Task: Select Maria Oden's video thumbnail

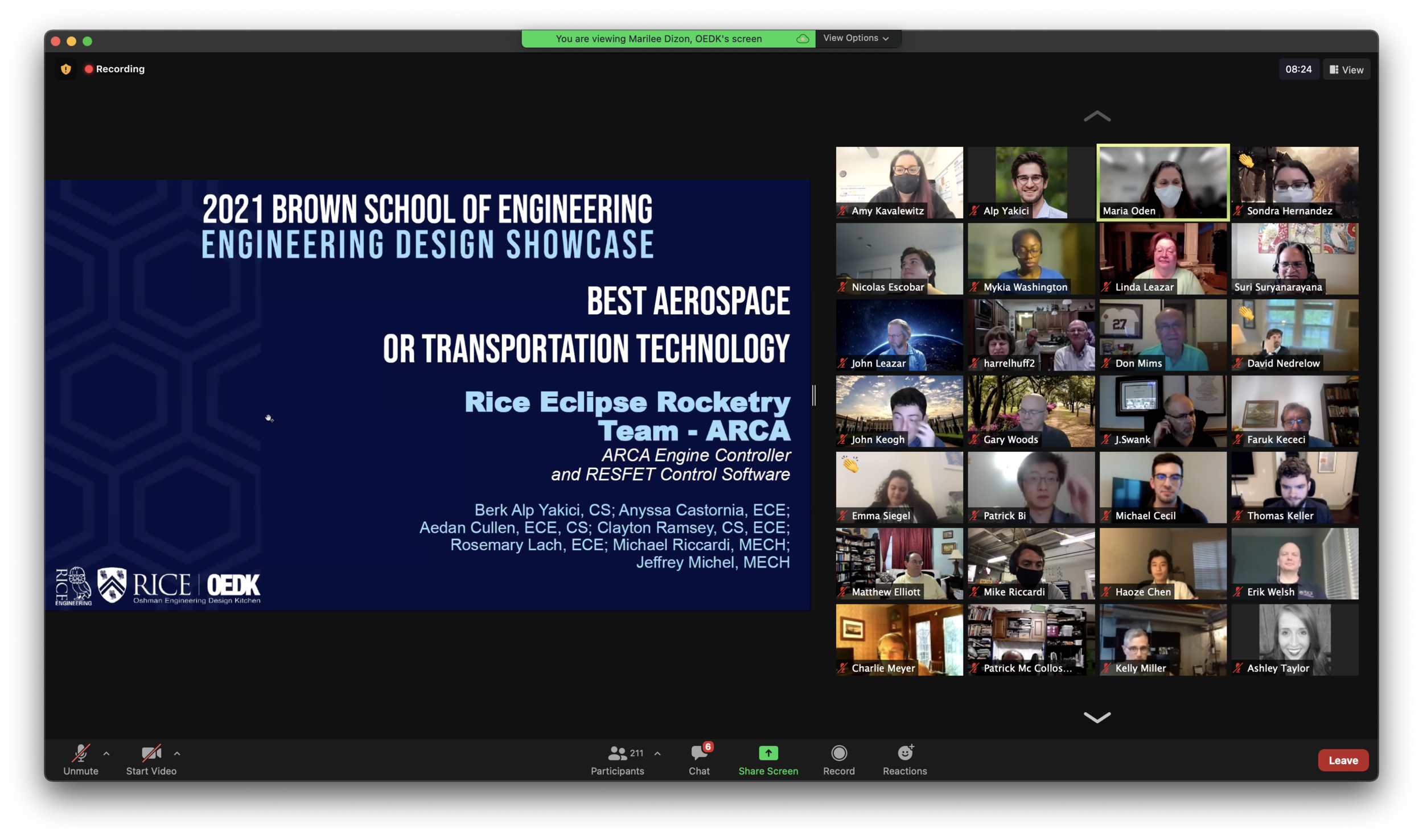Action: pos(1163,182)
